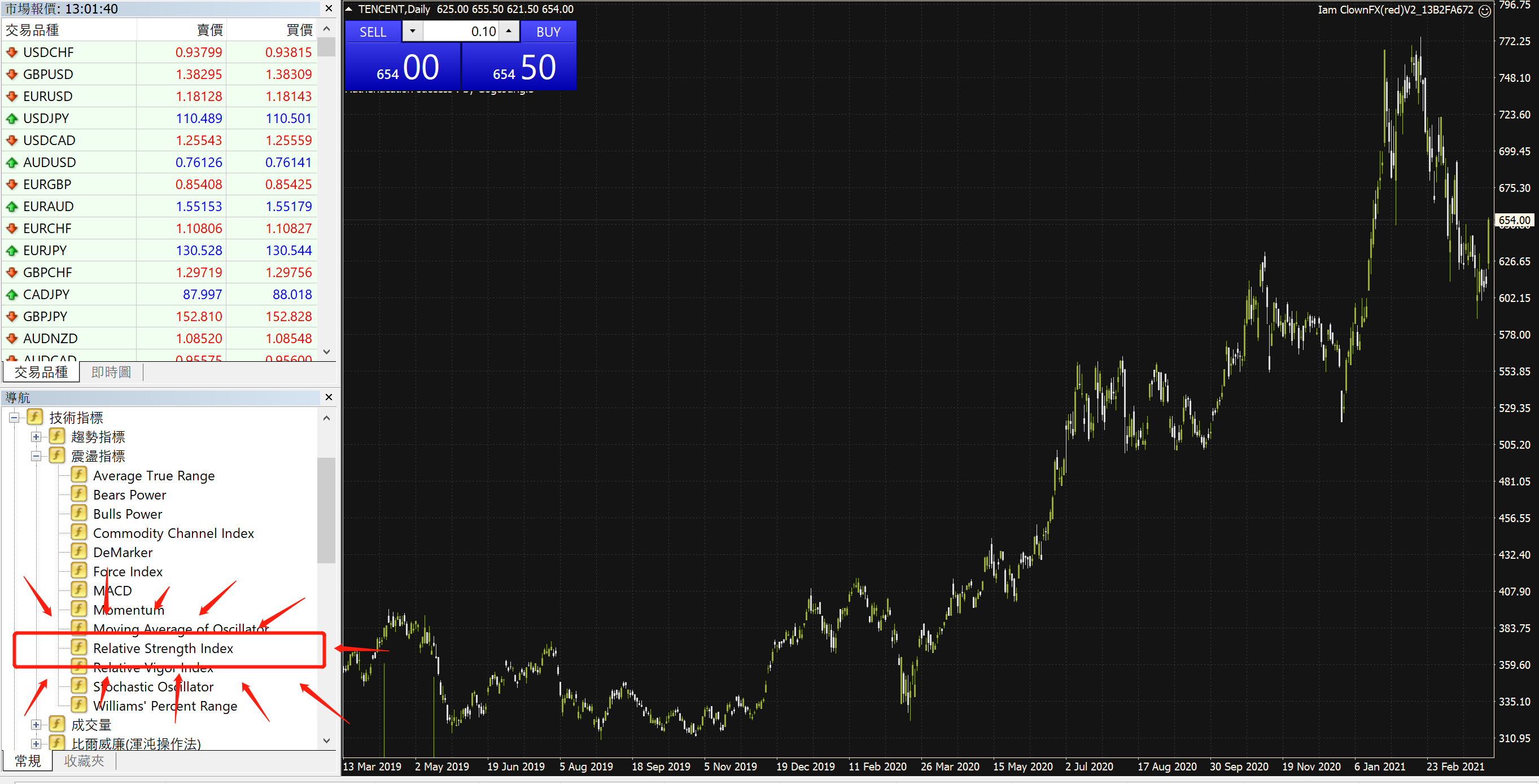This screenshot has width=1539, height=784.
Task: Switch to the 交易品種 tab
Action: point(41,372)
